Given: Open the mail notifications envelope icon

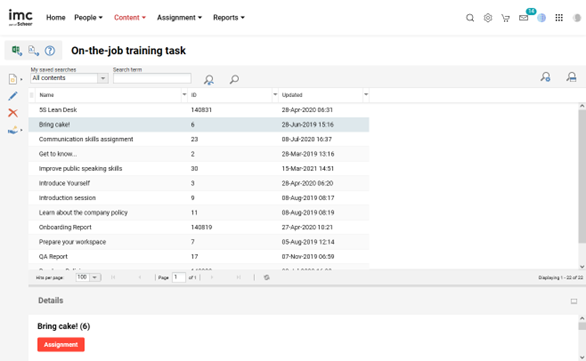Looking at the screenshot, I should 523,18.
